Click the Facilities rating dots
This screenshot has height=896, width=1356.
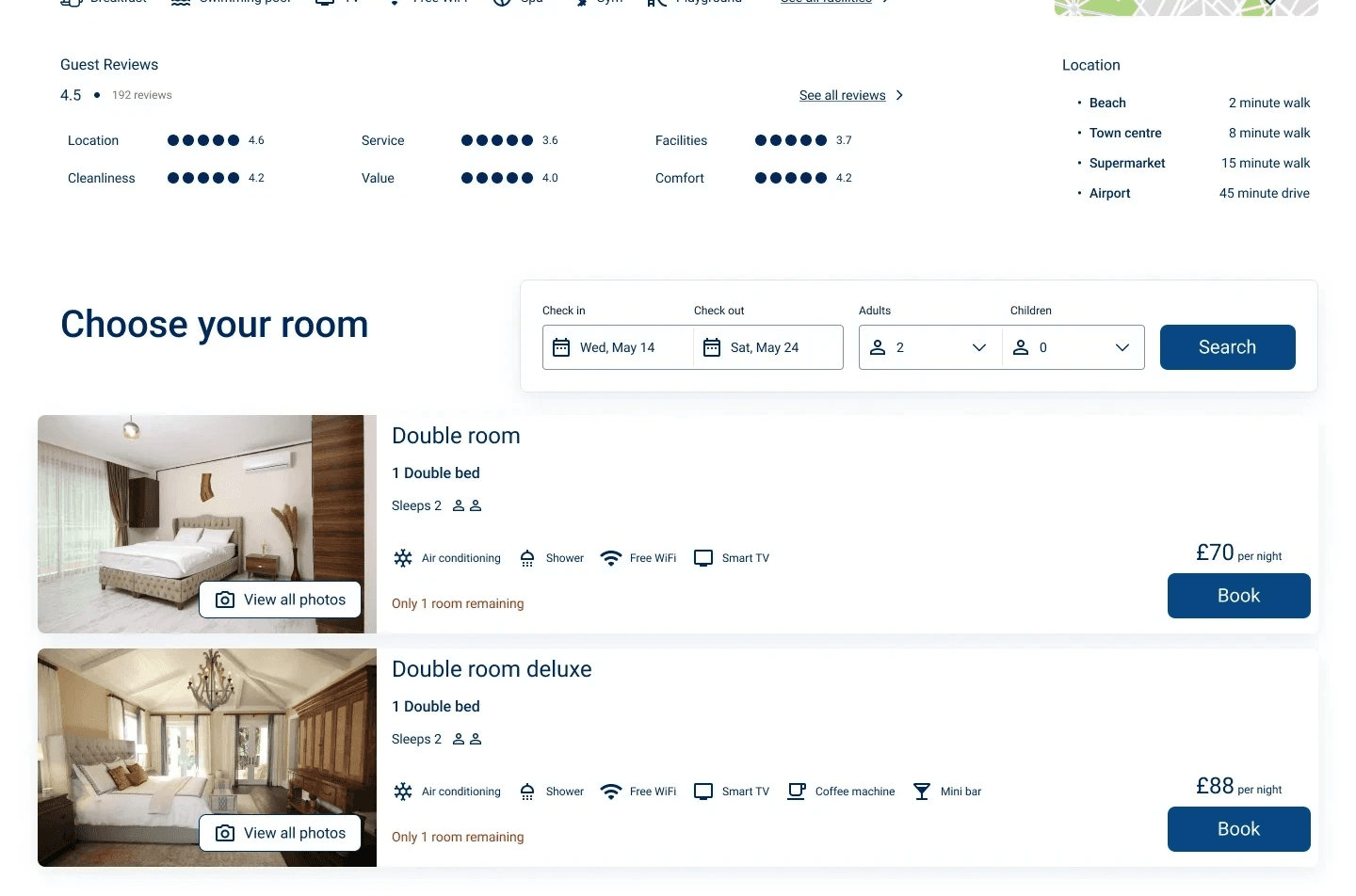point(791,140)
